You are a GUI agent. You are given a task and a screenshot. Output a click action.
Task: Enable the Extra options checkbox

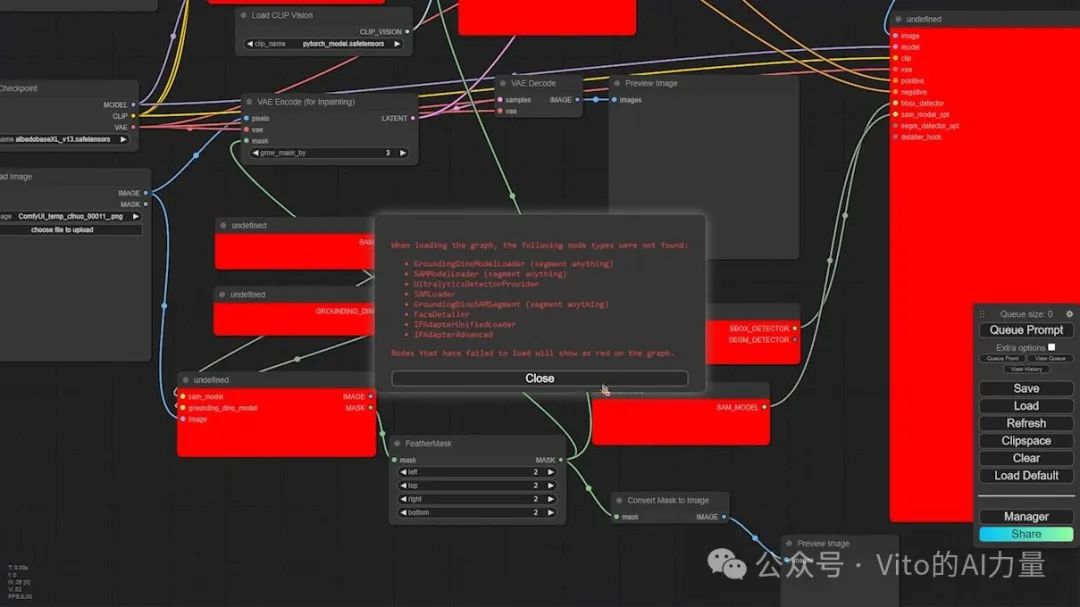tap(1052, 347)
